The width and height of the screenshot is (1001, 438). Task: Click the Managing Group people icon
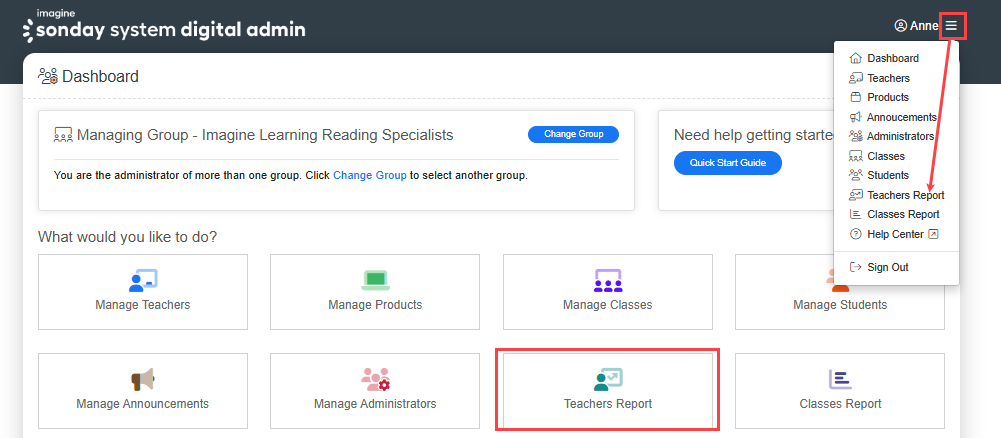[x=63, y=135]
